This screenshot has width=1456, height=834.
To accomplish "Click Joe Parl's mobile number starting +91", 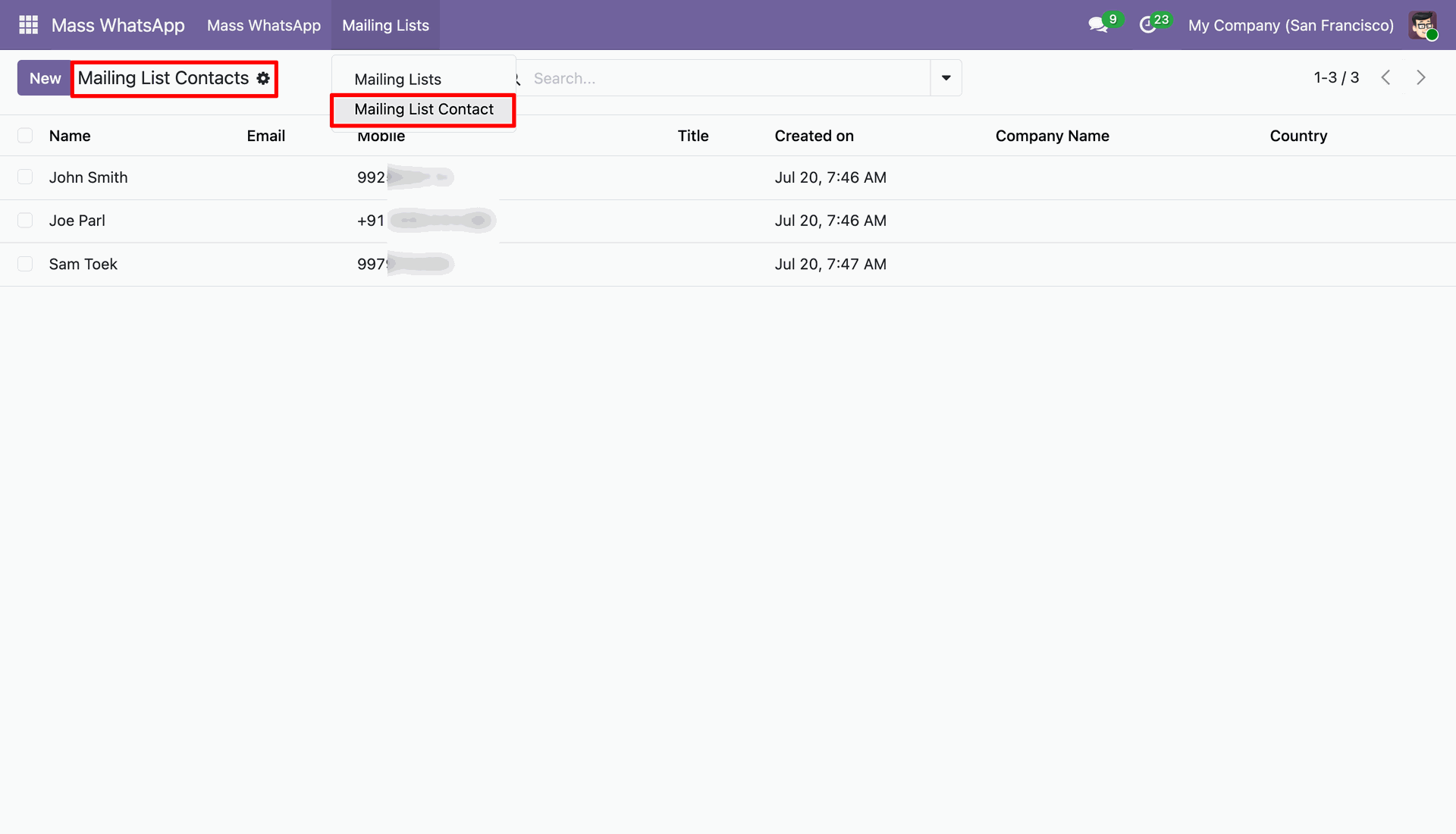I will (x=426, y=221).
